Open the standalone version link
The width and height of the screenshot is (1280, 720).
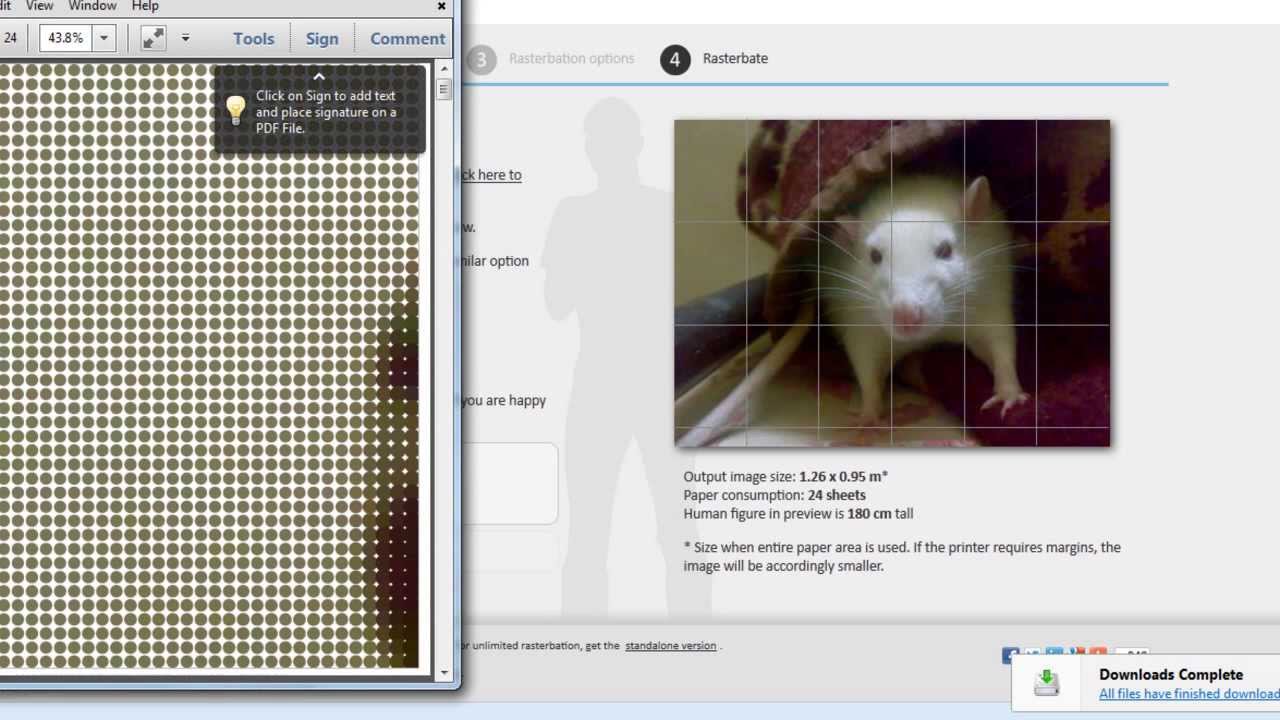pos(671,646)
